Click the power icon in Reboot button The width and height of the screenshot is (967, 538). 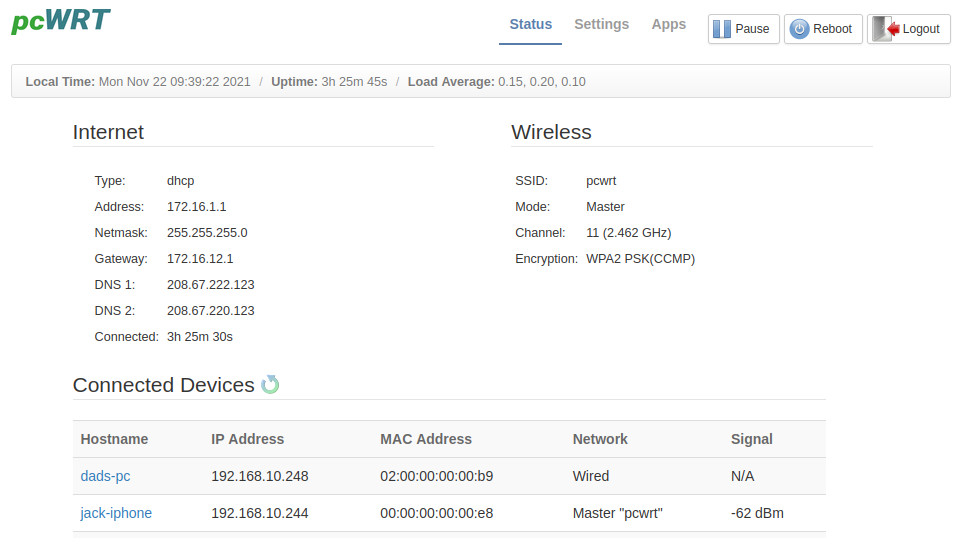(x=799, y=29)
